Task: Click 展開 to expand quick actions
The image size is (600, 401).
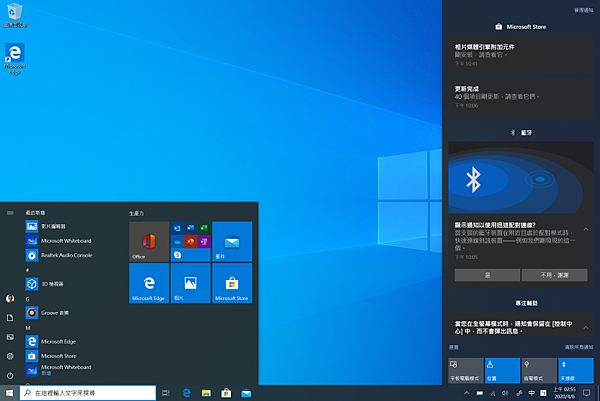Action: (x=453, y=347)
